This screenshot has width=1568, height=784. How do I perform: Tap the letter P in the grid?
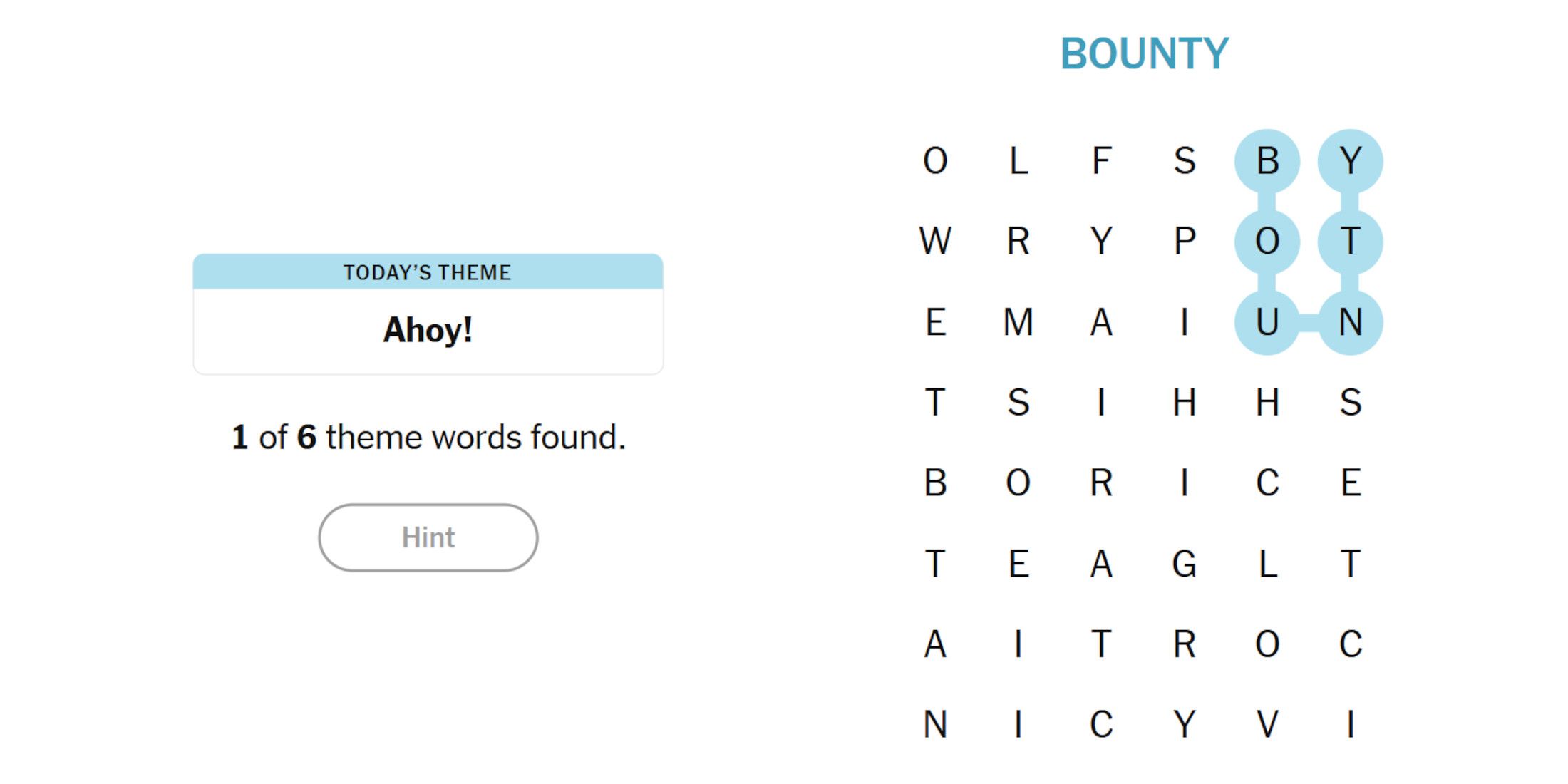point(1184,242)
